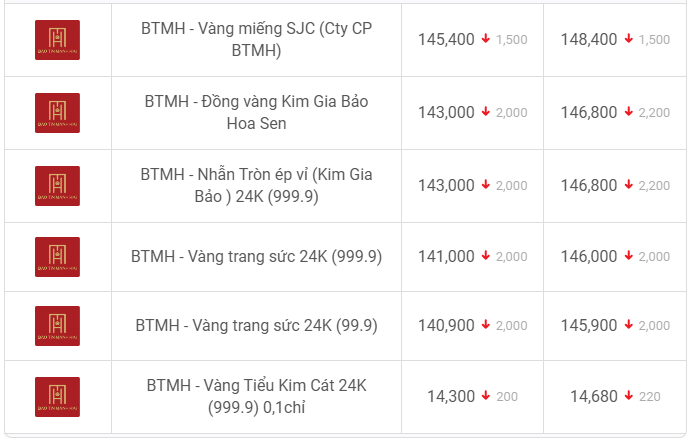Click the BTMH logo beside Vàng miếng SJC
Screen dimensions: 699x441
coord(58,40)
